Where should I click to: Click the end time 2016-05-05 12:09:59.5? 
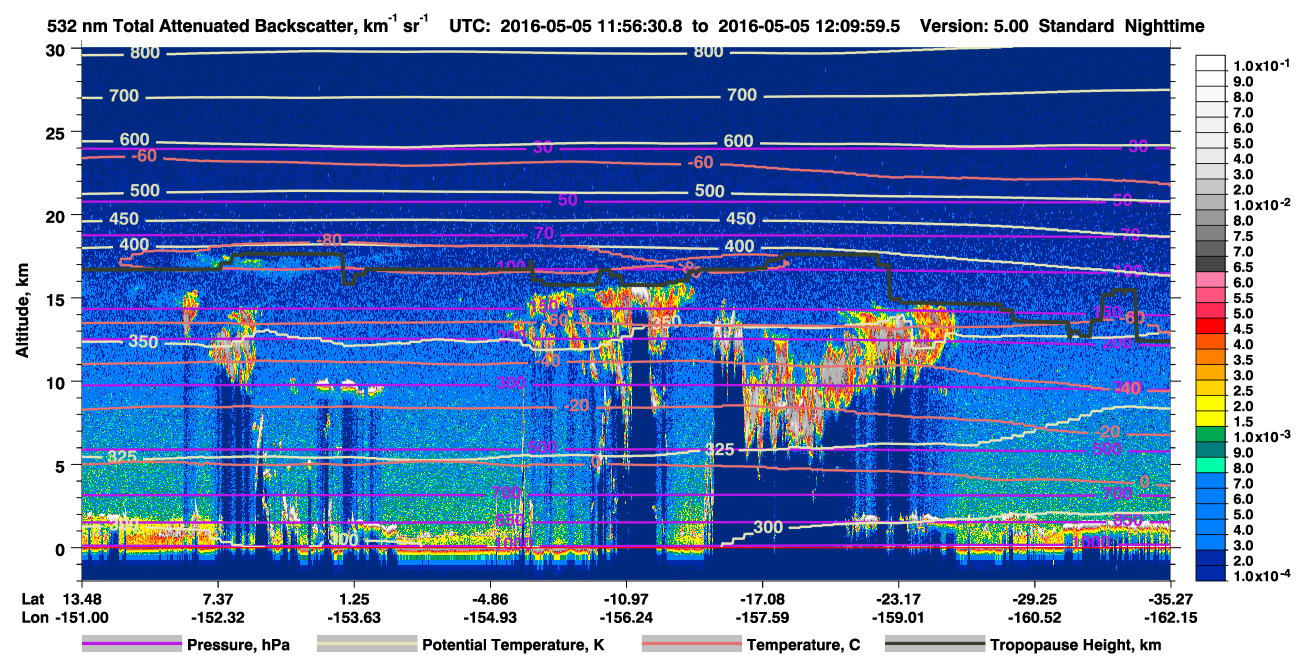pyautogui.click(x=811, y=26)
